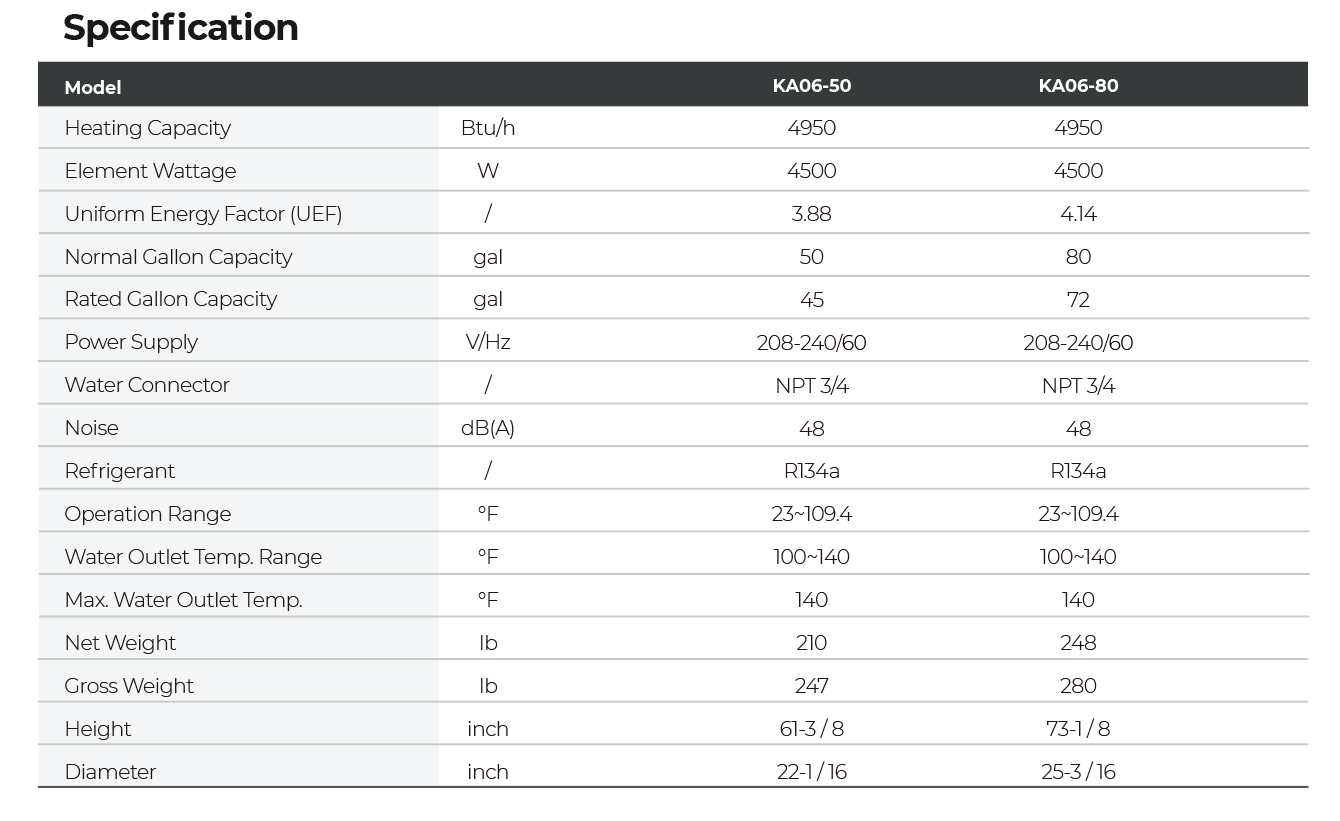This screenshot has width=1340, height=821.
Task: Click the Btu/h unit cell
Action: (488, 128)
